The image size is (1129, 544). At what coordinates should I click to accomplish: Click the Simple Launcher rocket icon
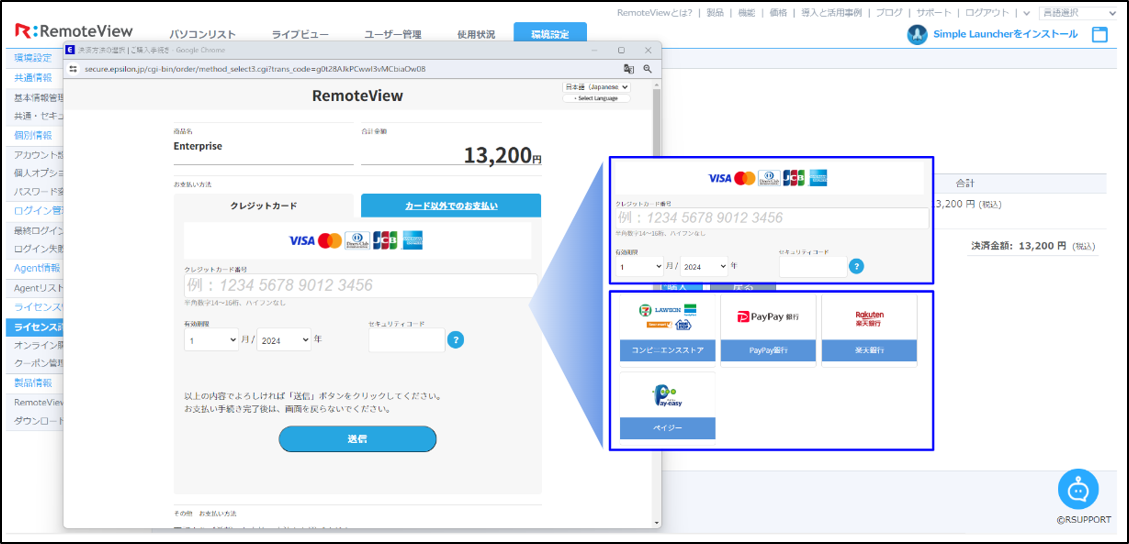pos(917,35)
